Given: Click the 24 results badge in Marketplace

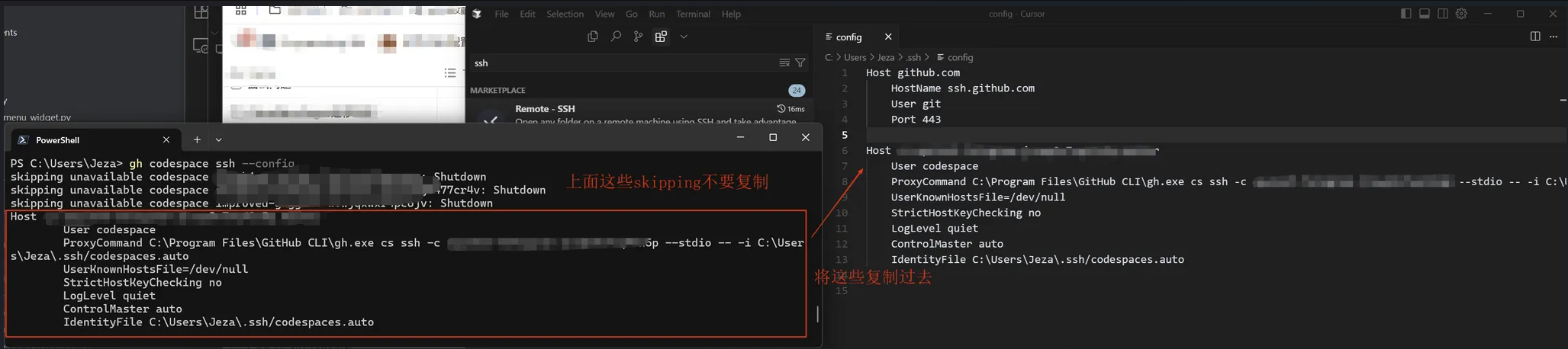Looking at the screenshot, I should tap(797, 90).
